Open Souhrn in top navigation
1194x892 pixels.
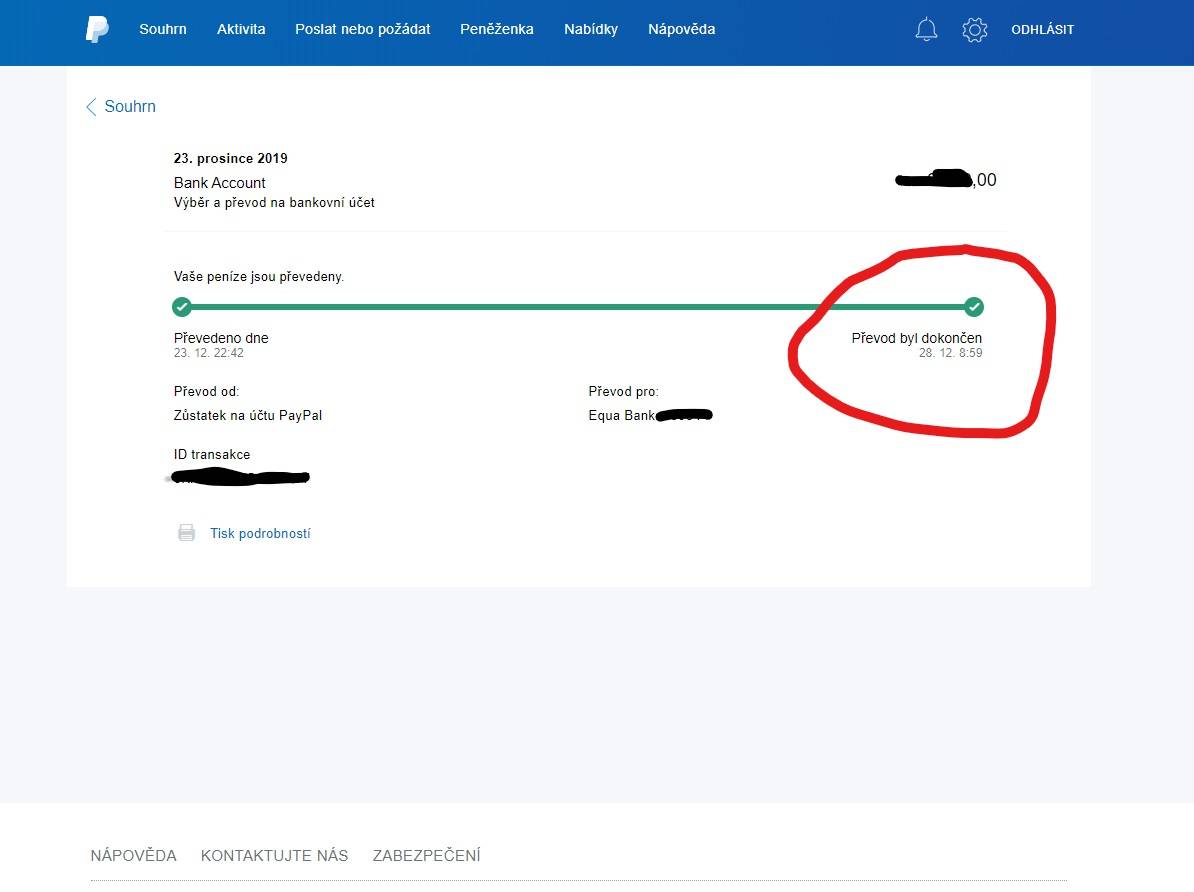pos(163,29)
